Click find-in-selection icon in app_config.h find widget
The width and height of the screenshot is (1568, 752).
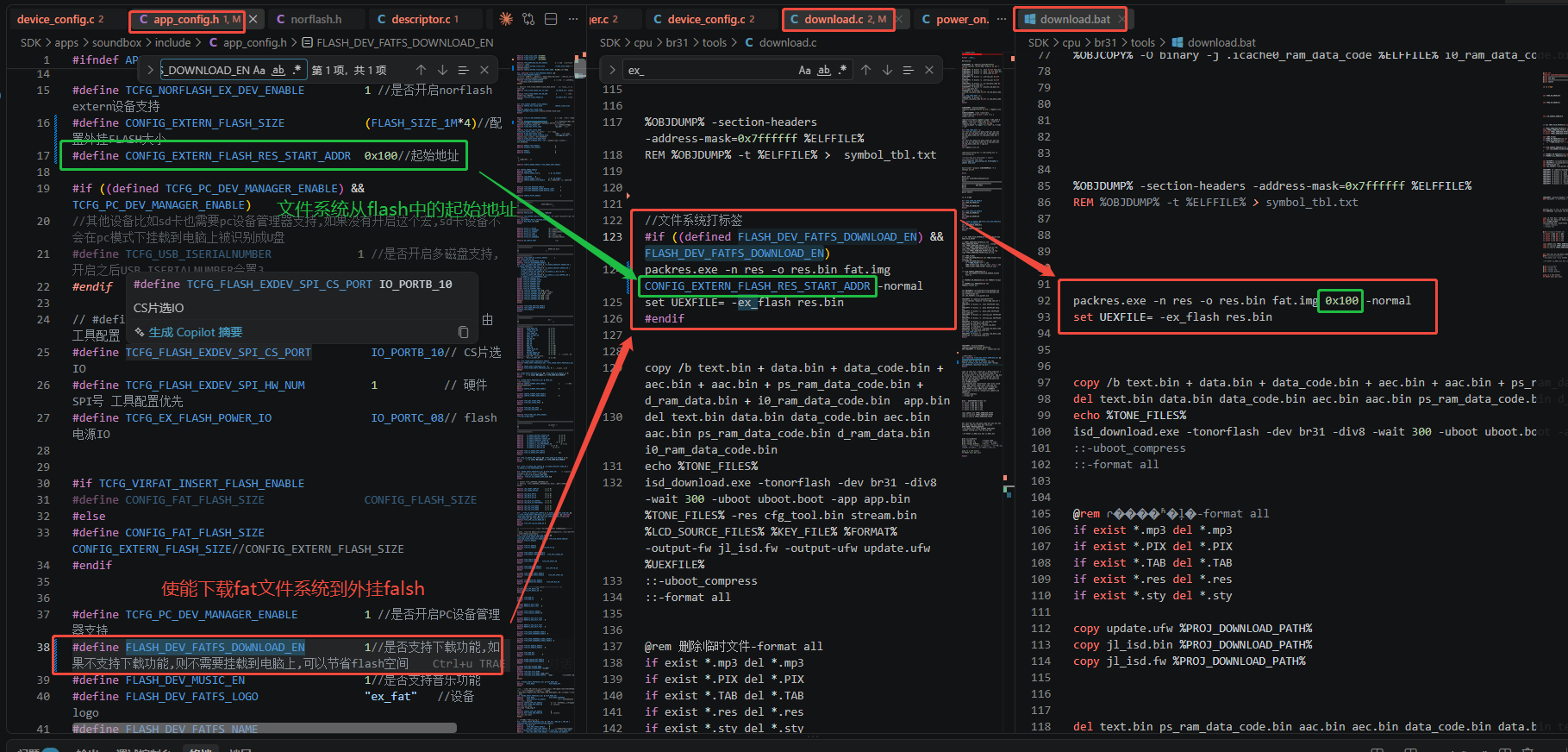(463, 70)
